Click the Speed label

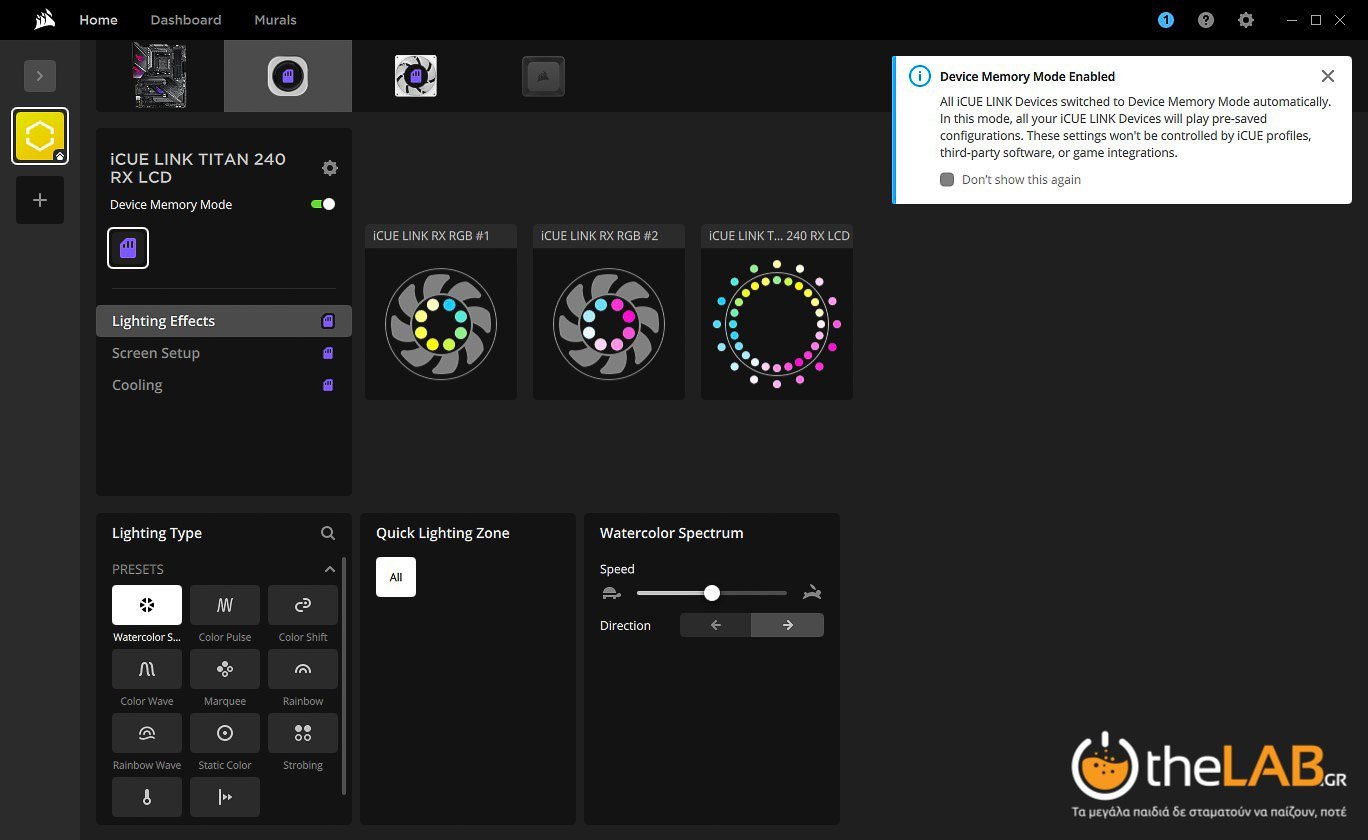click(617, 569)
